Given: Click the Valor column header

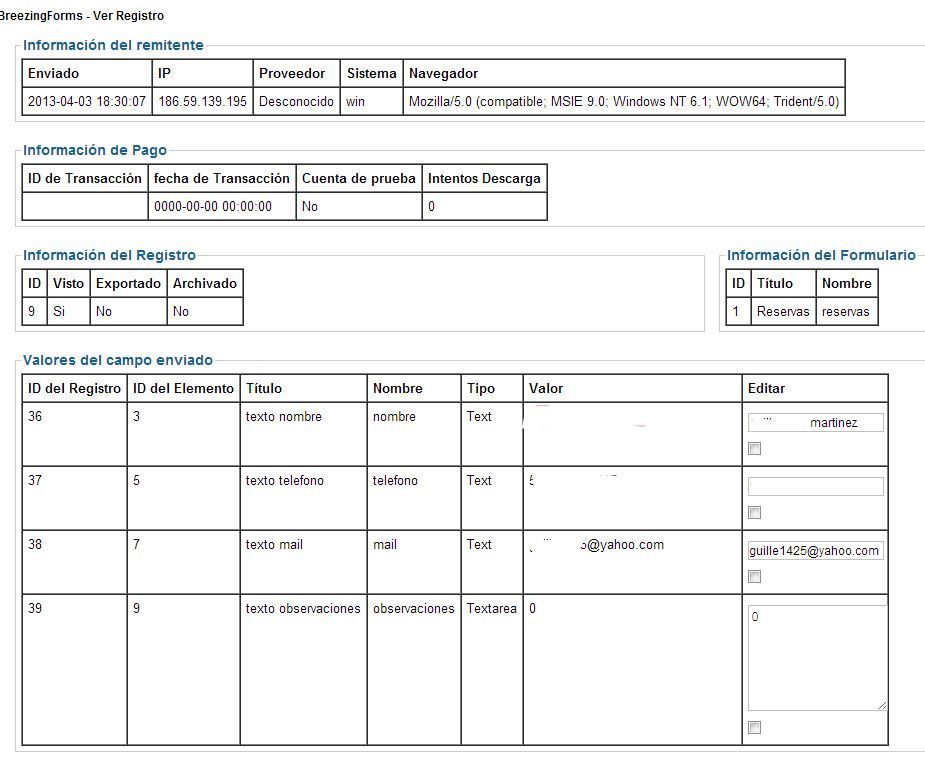Looking at the screenshot, I should 546,388.
